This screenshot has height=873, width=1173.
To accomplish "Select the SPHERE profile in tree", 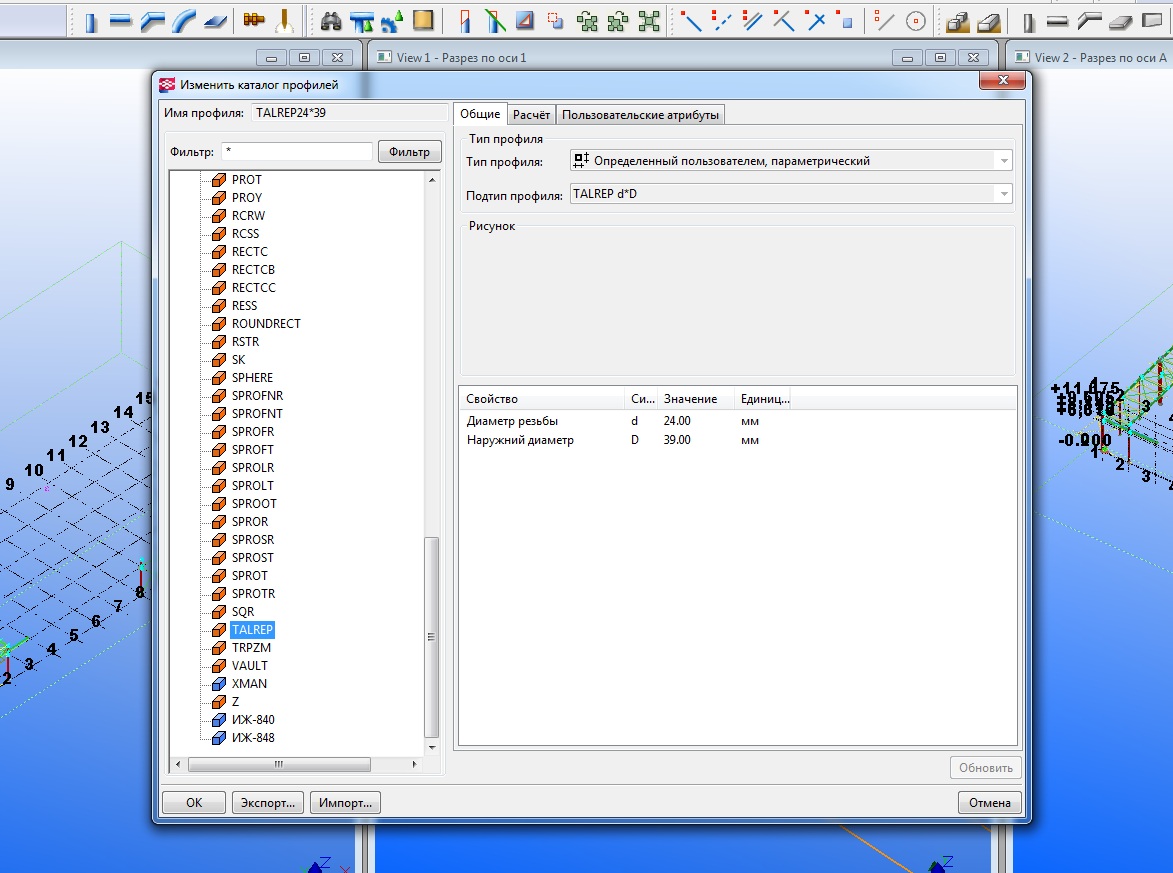I will pos(252,378).
